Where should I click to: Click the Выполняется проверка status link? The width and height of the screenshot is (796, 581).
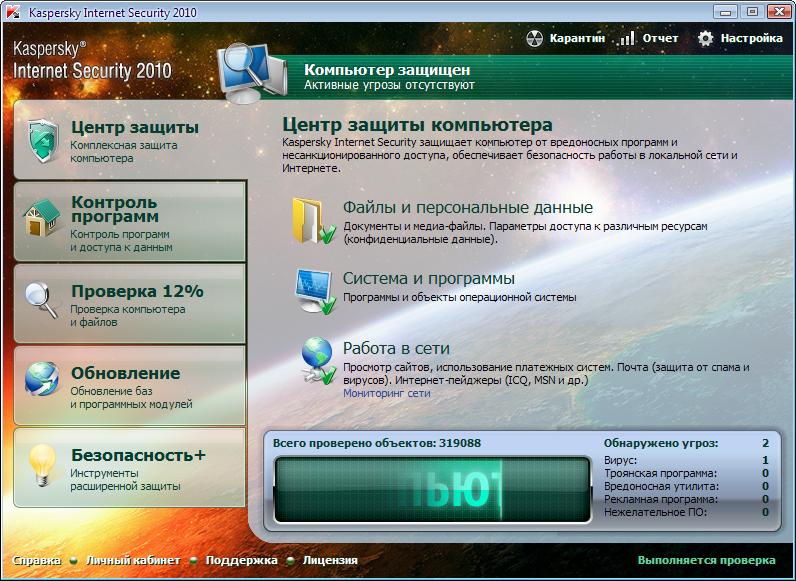706,560
